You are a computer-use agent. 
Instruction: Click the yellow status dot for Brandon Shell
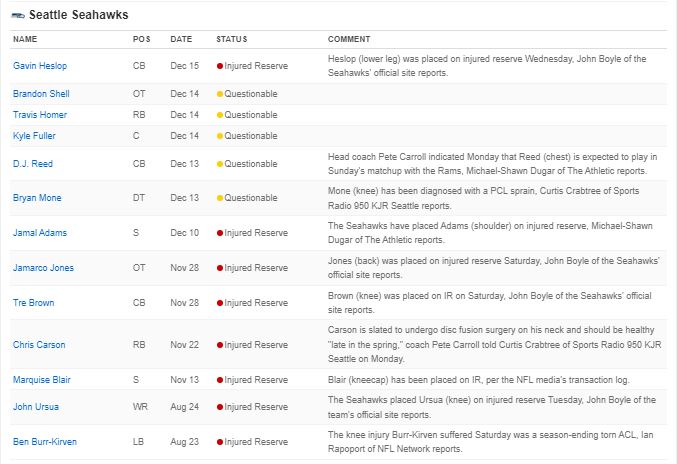click(x=220, y=94)
